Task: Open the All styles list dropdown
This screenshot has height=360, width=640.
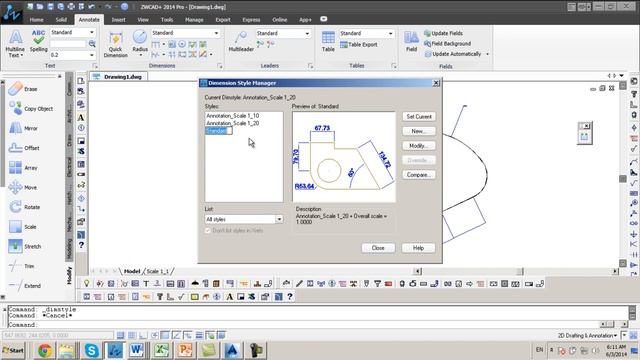Action: [x=279, y=219]
